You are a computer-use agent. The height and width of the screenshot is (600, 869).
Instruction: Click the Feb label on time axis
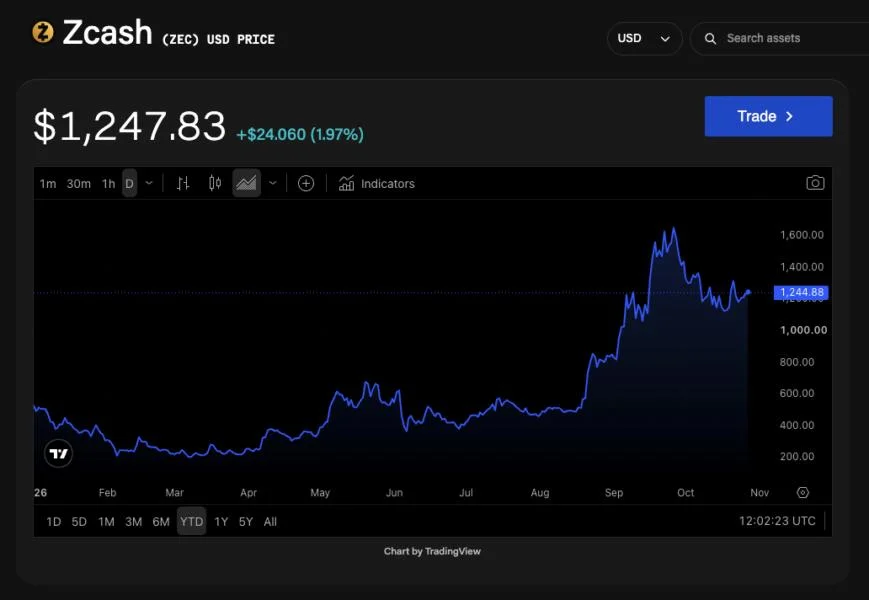(x=108, y=493)
